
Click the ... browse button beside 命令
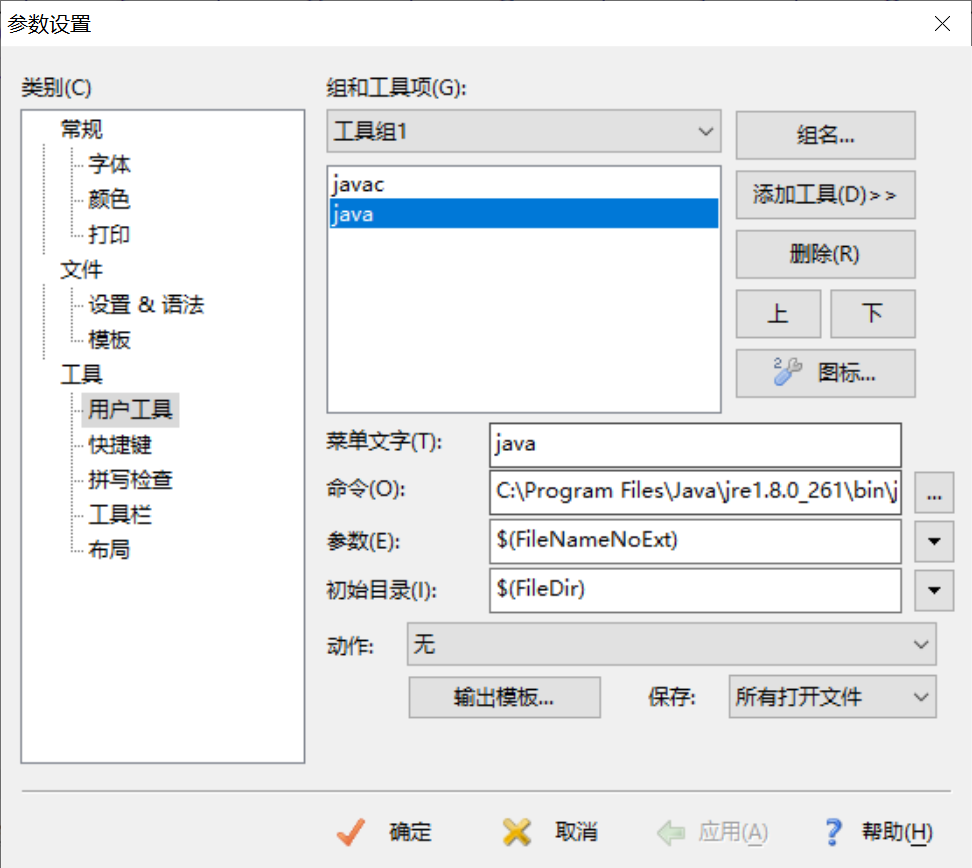(x=934, y=492)
